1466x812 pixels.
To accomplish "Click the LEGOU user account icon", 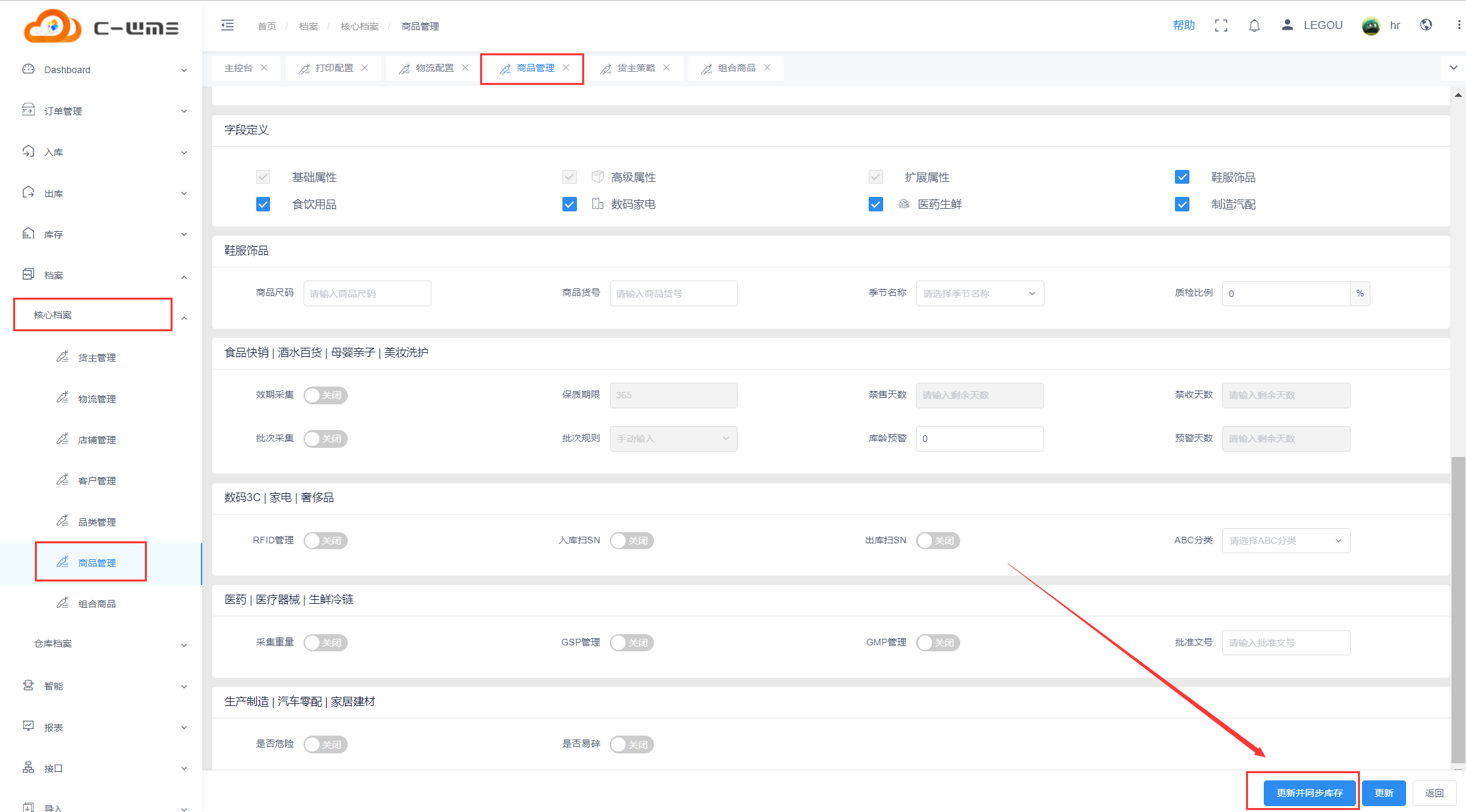I will pyautogui.click(x=1287, y=25).
